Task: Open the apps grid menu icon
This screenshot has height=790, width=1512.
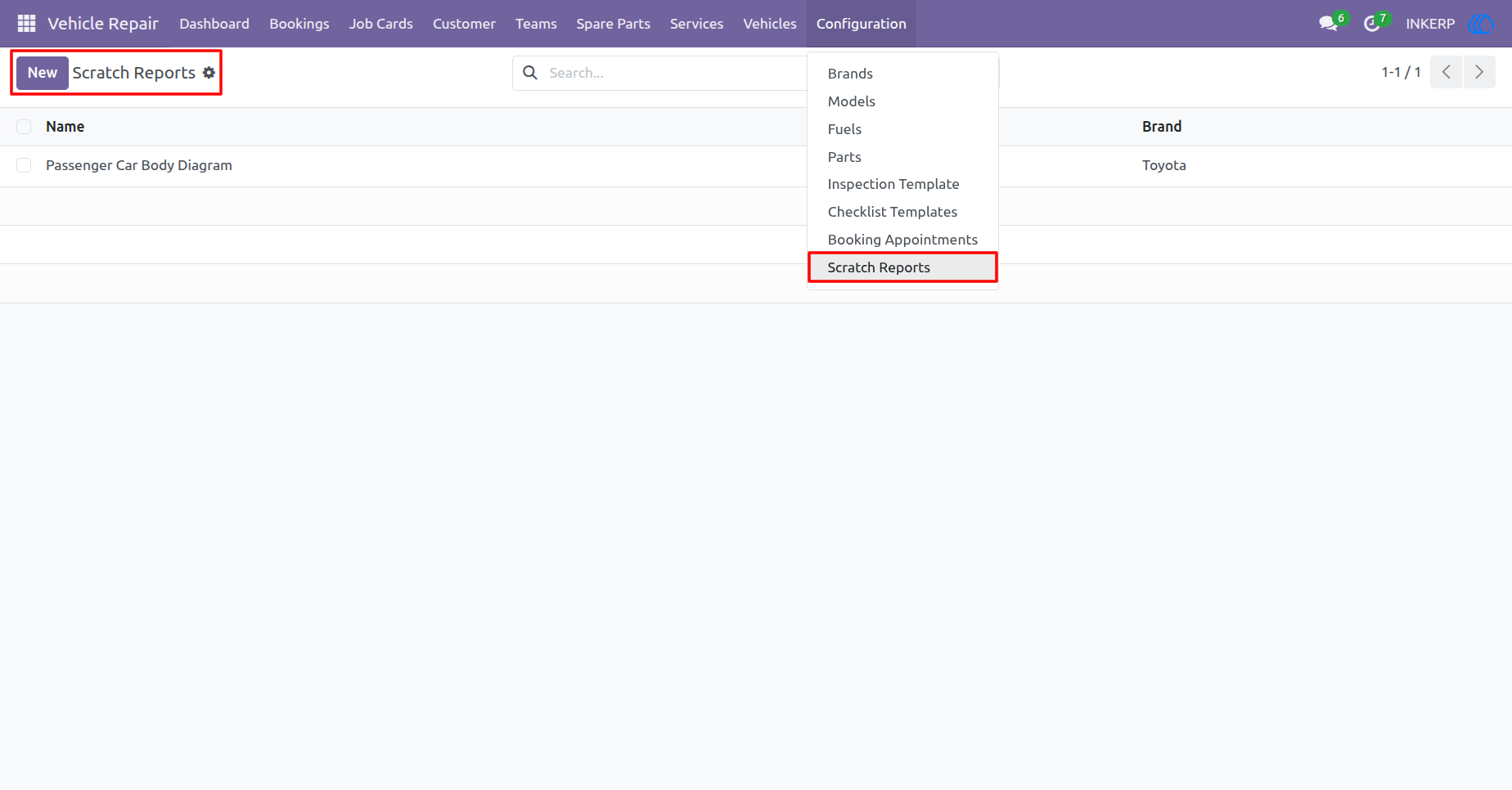Action: pos(26,24)
